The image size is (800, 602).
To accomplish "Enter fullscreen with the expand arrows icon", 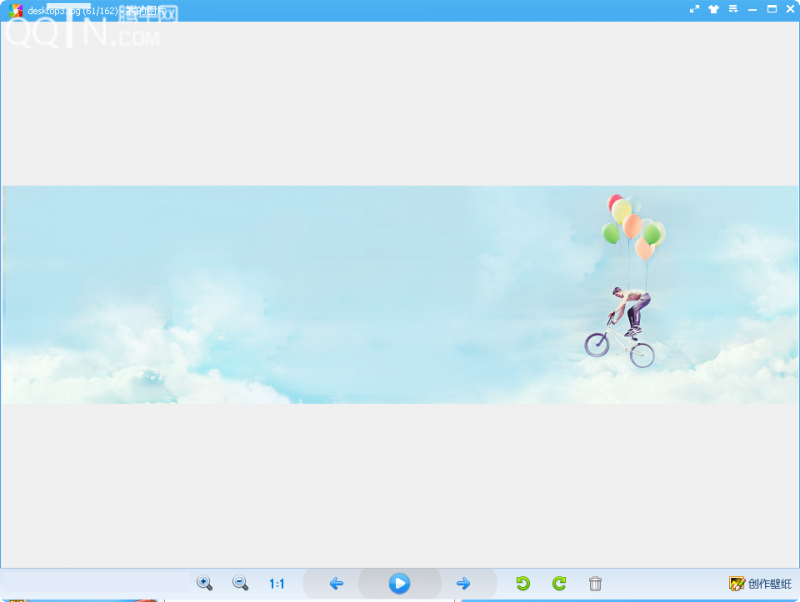I will [x=694, y=9].
